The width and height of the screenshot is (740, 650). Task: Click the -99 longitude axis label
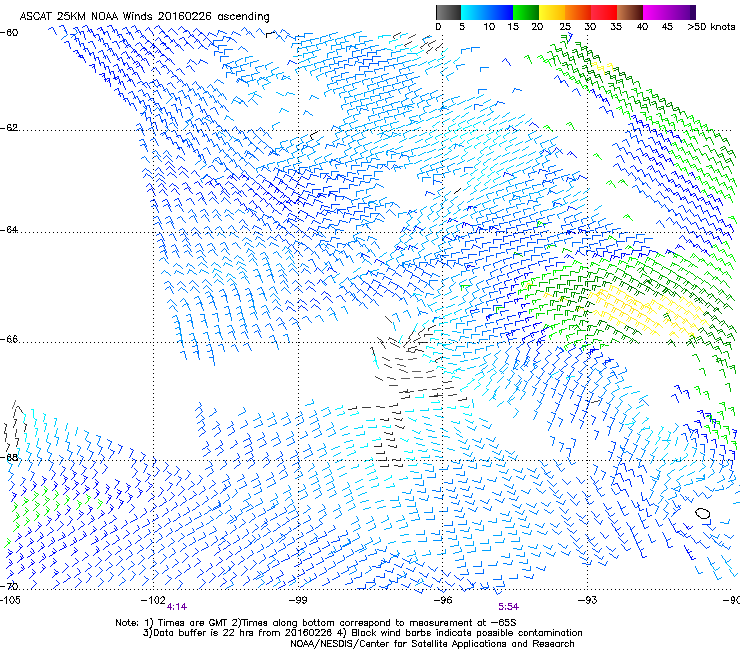point(298,600)
